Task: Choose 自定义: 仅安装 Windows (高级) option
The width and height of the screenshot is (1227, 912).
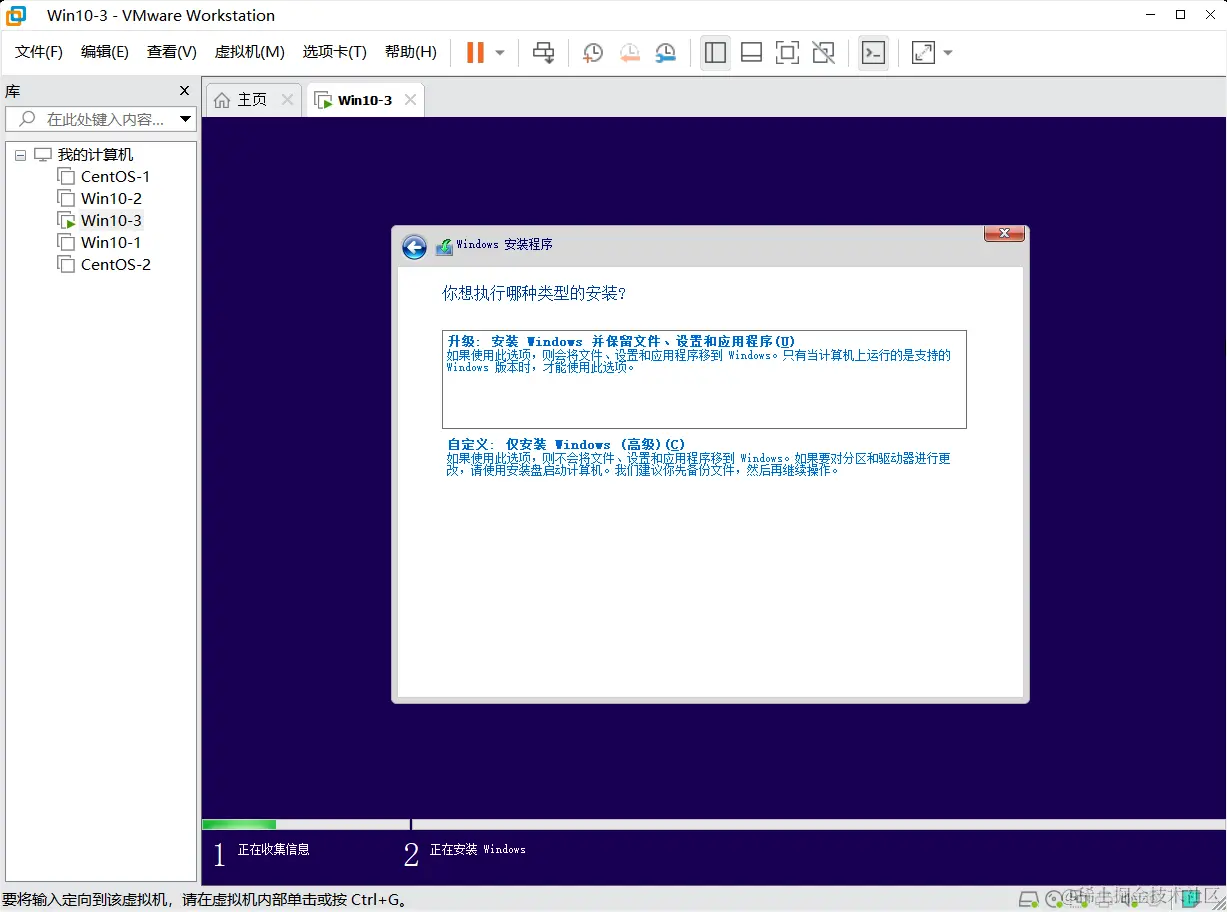Action: [x=704, y=458]
